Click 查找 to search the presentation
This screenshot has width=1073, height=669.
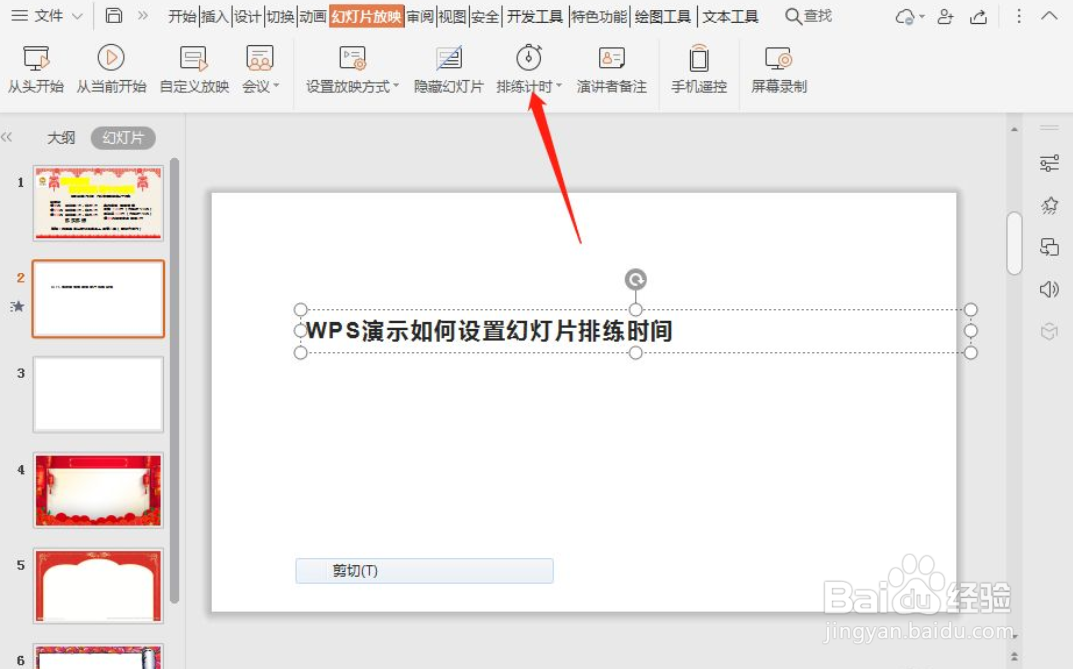(808, 16)
